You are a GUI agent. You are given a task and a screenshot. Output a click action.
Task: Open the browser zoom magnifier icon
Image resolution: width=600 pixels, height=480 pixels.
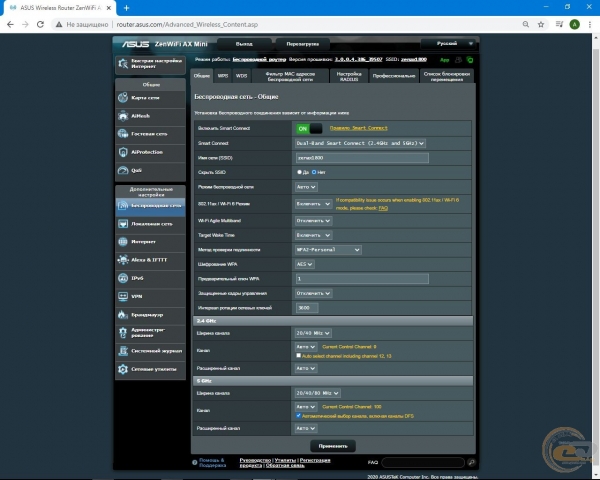click(x=526, y=24)
